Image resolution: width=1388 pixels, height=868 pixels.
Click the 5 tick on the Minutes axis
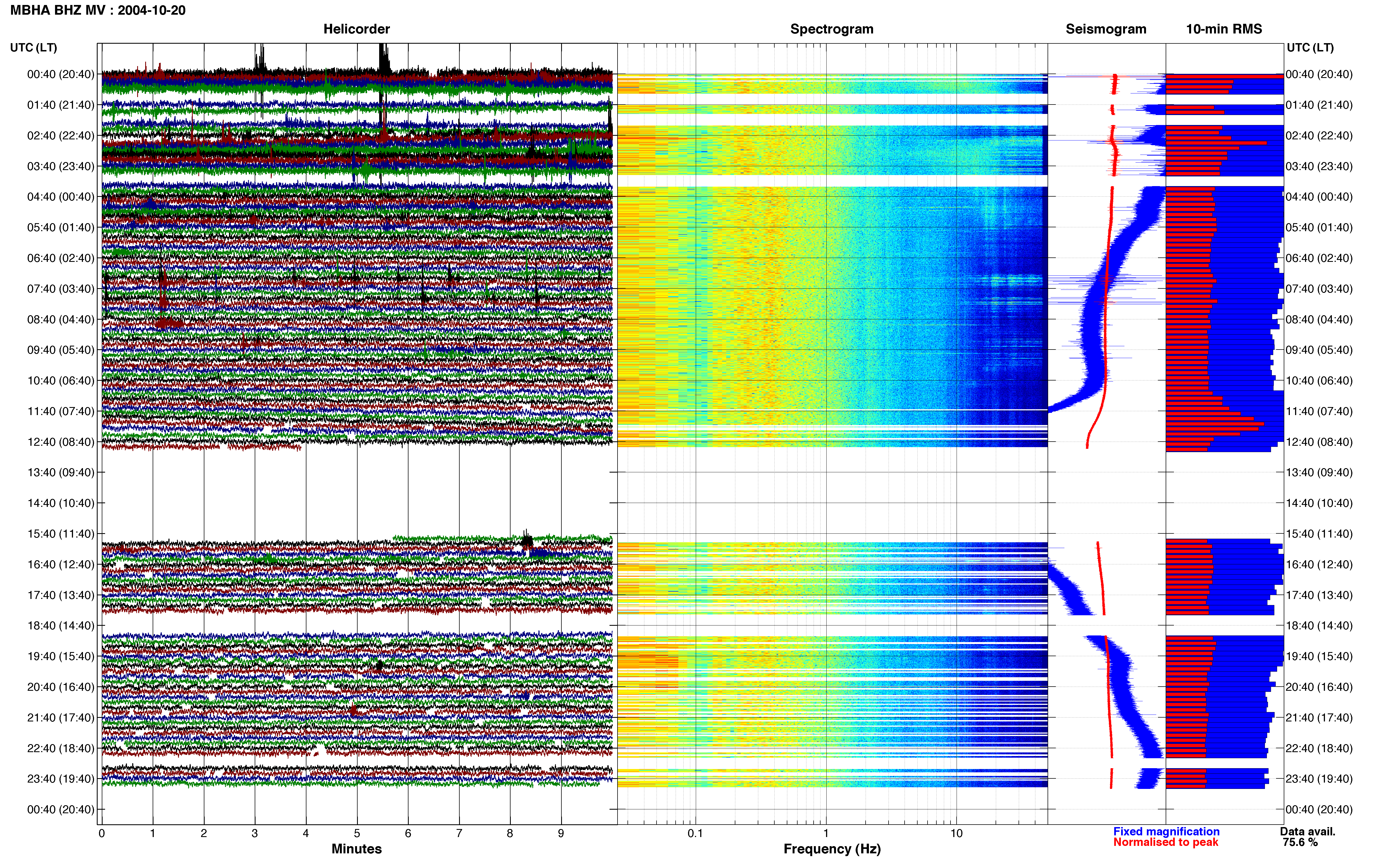click(357, 833)
